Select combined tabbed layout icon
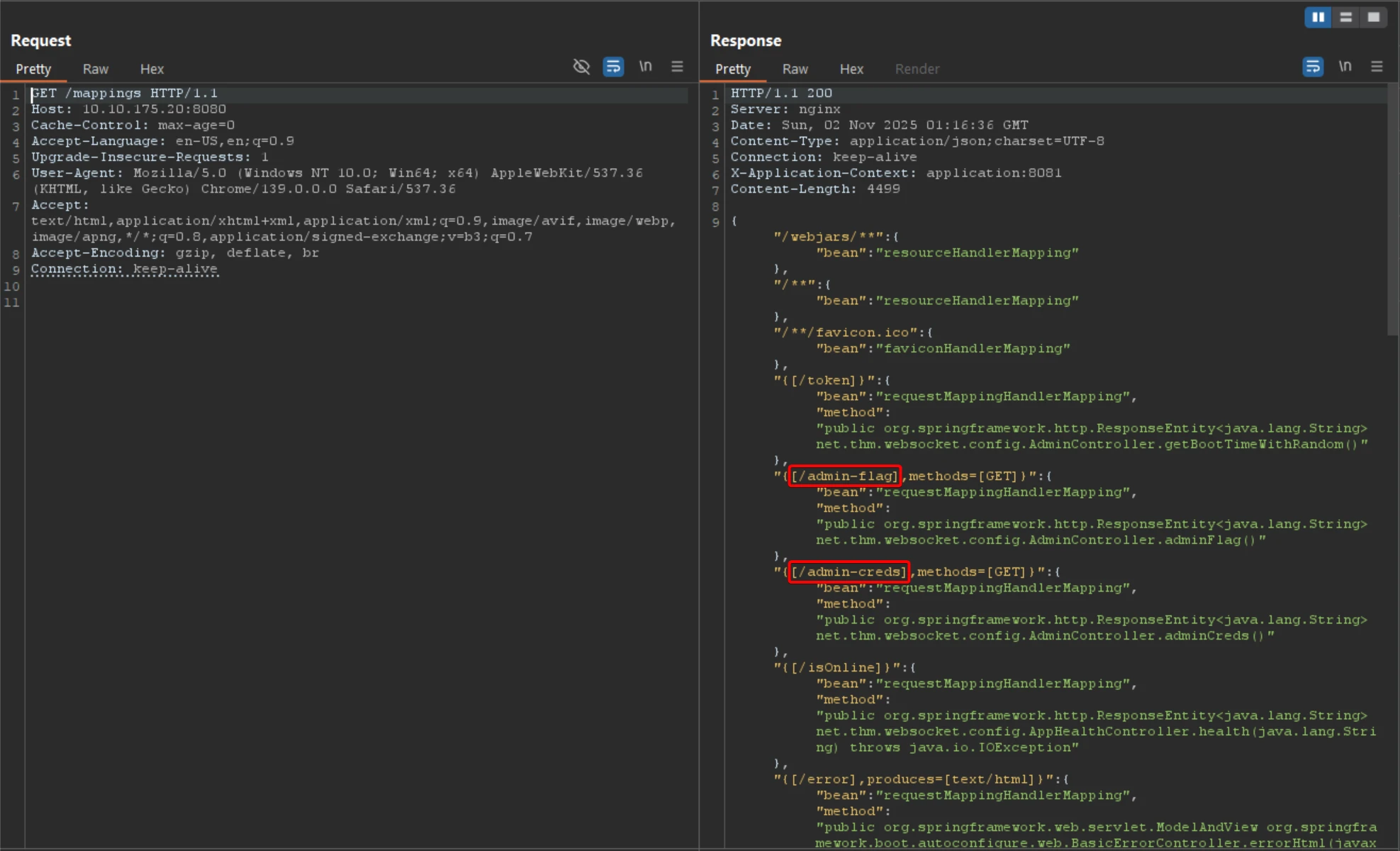 (1374, 17)
